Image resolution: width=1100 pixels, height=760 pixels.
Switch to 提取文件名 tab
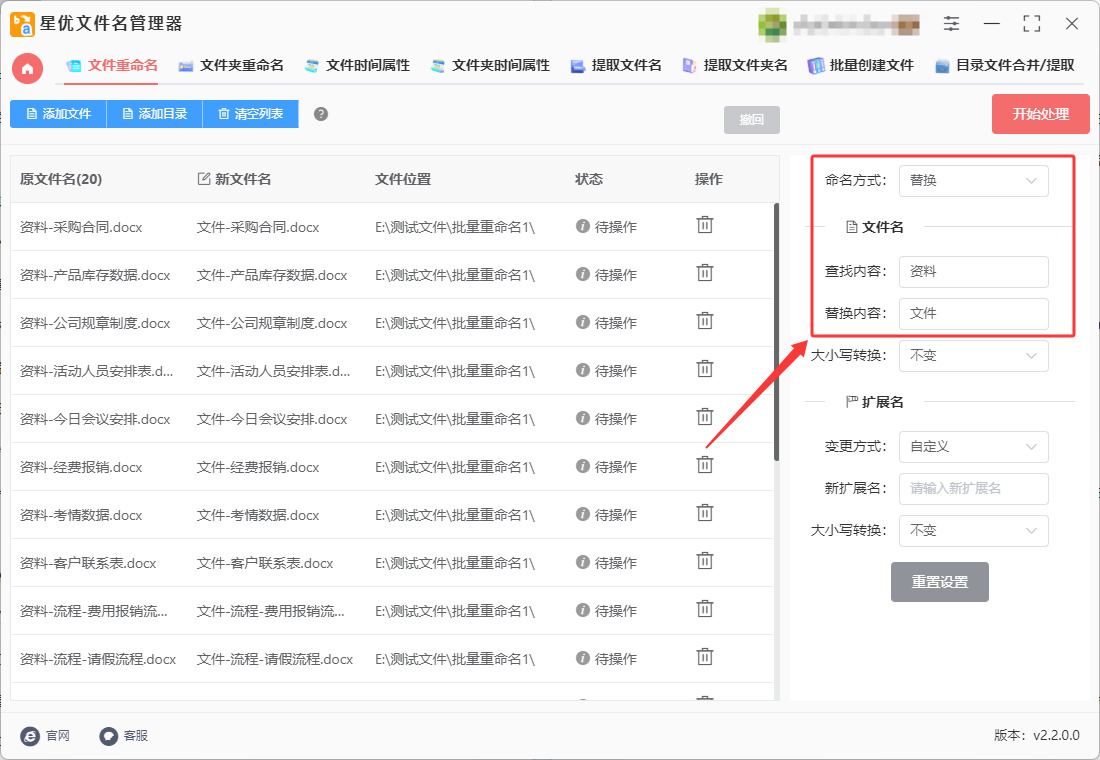617,66
